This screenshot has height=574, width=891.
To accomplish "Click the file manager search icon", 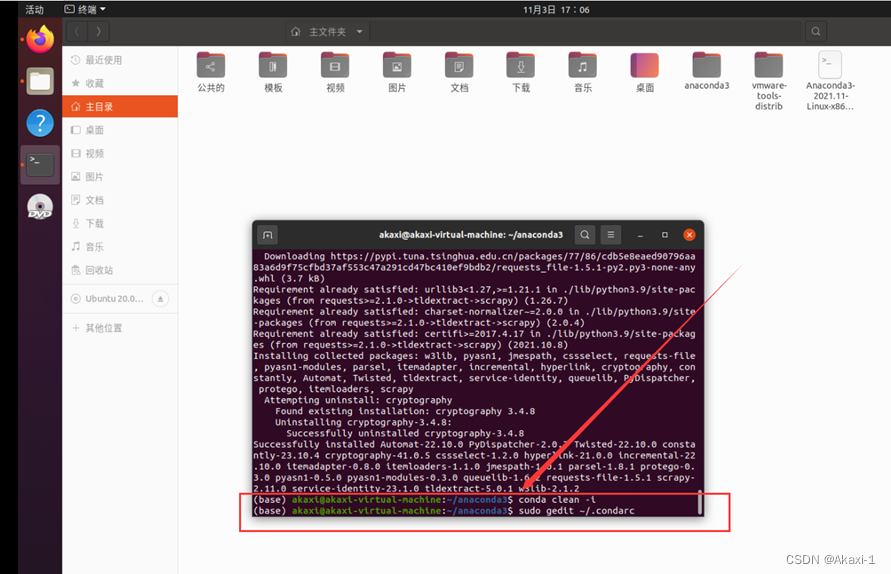I will (x=815, y=31).
